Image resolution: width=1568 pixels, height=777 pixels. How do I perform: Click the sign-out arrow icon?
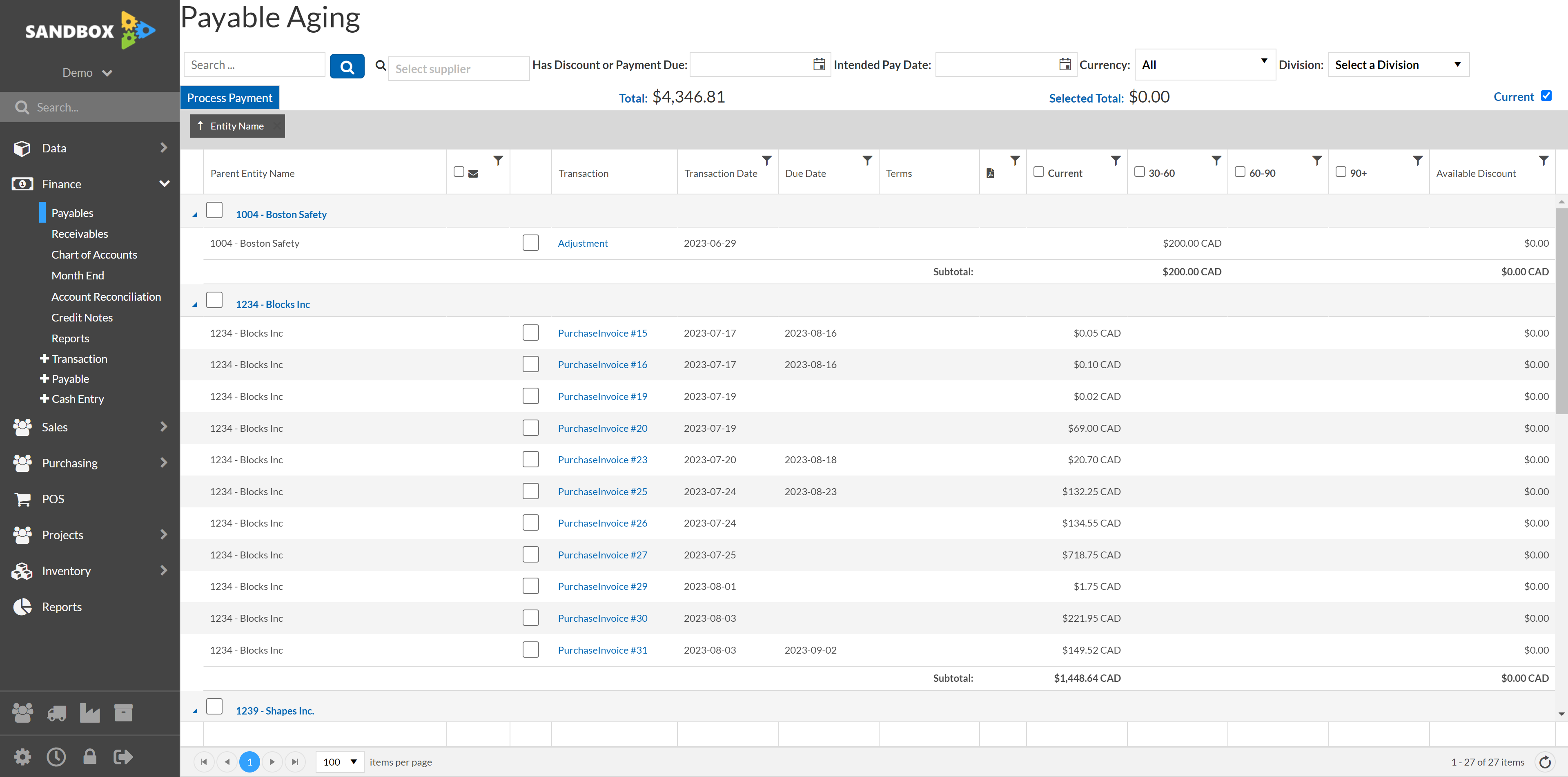pyautogui.click(x=123, y=757)
